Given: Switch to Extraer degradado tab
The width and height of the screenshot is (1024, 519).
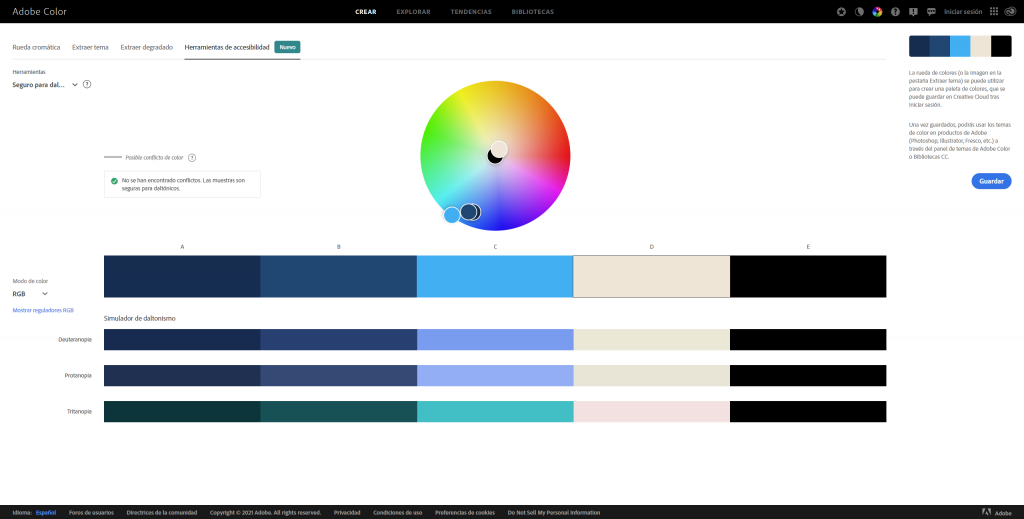Looking at the screenshot, I should [146, 47].
